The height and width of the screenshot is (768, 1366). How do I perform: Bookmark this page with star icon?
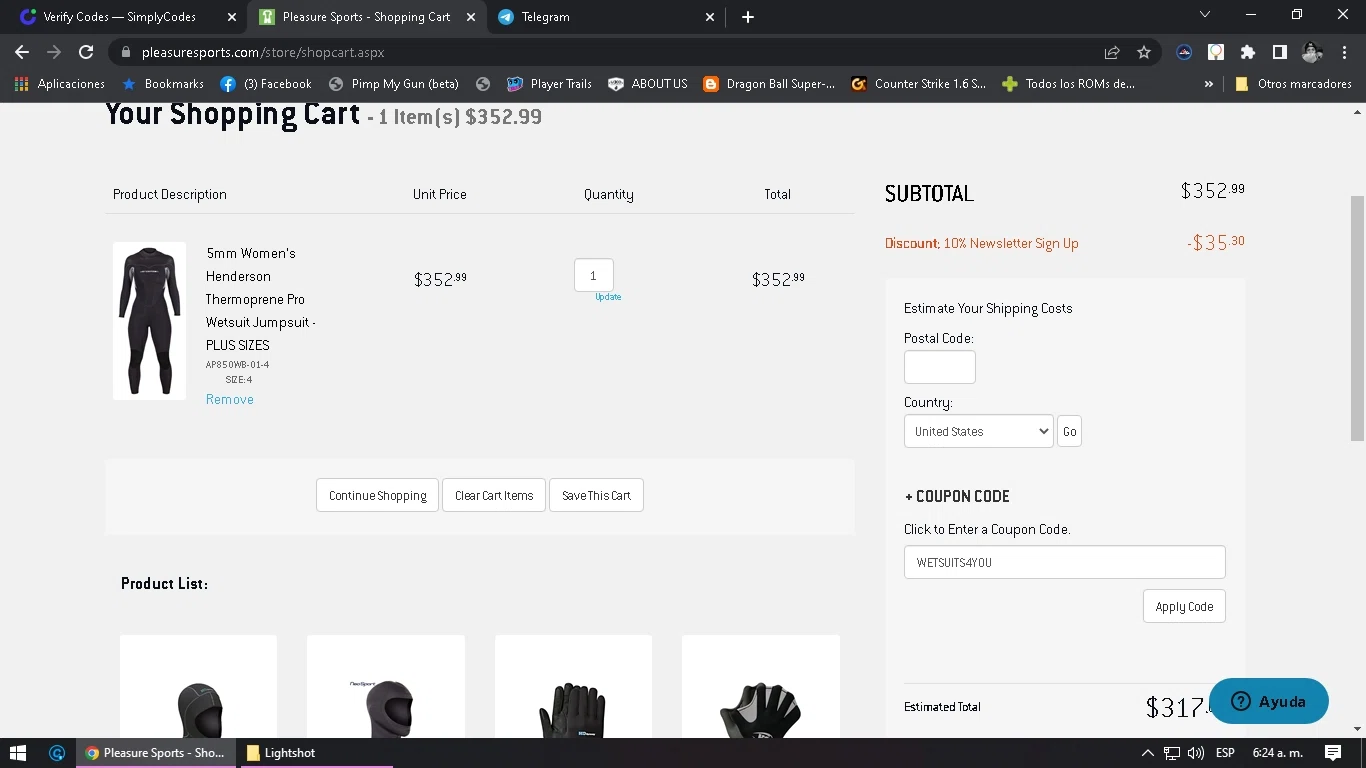click(x=1144, y=52)
